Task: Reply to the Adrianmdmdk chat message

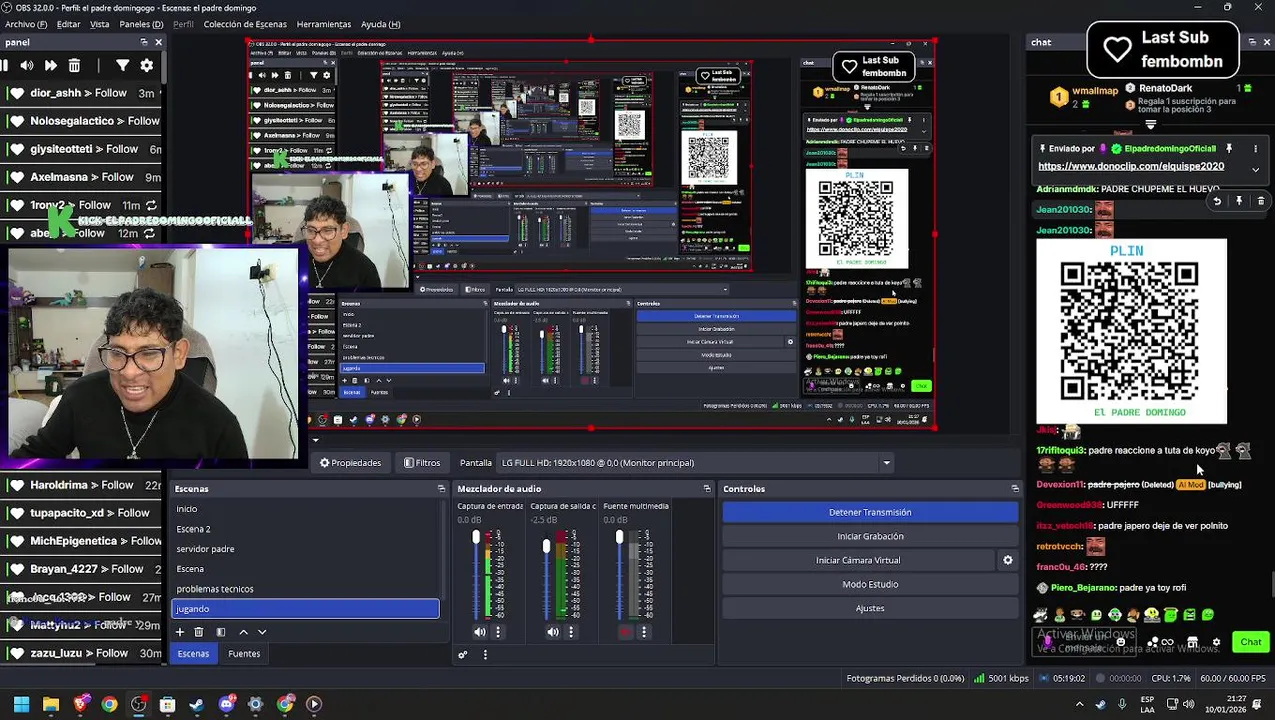Action: pos(1217,201)
